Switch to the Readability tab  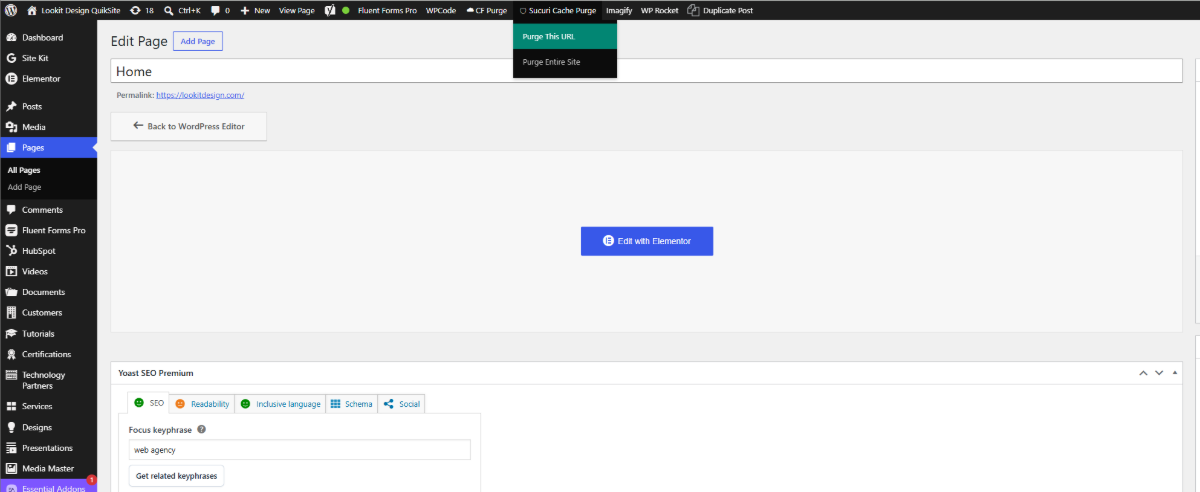point(202,404)
